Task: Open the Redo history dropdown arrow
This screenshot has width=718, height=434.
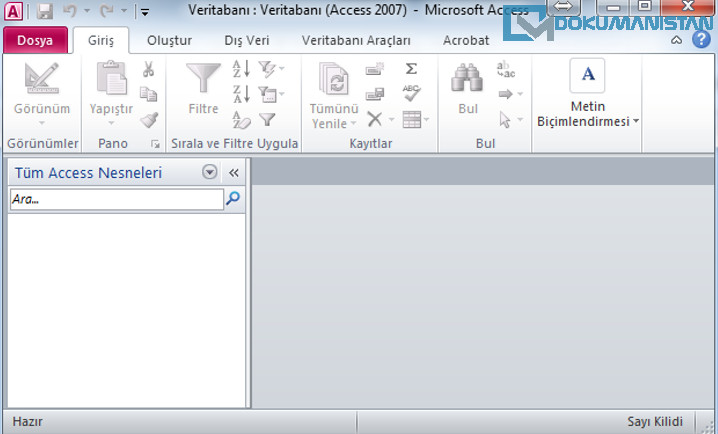Action: pyautogui.click(x=124, y=11)
